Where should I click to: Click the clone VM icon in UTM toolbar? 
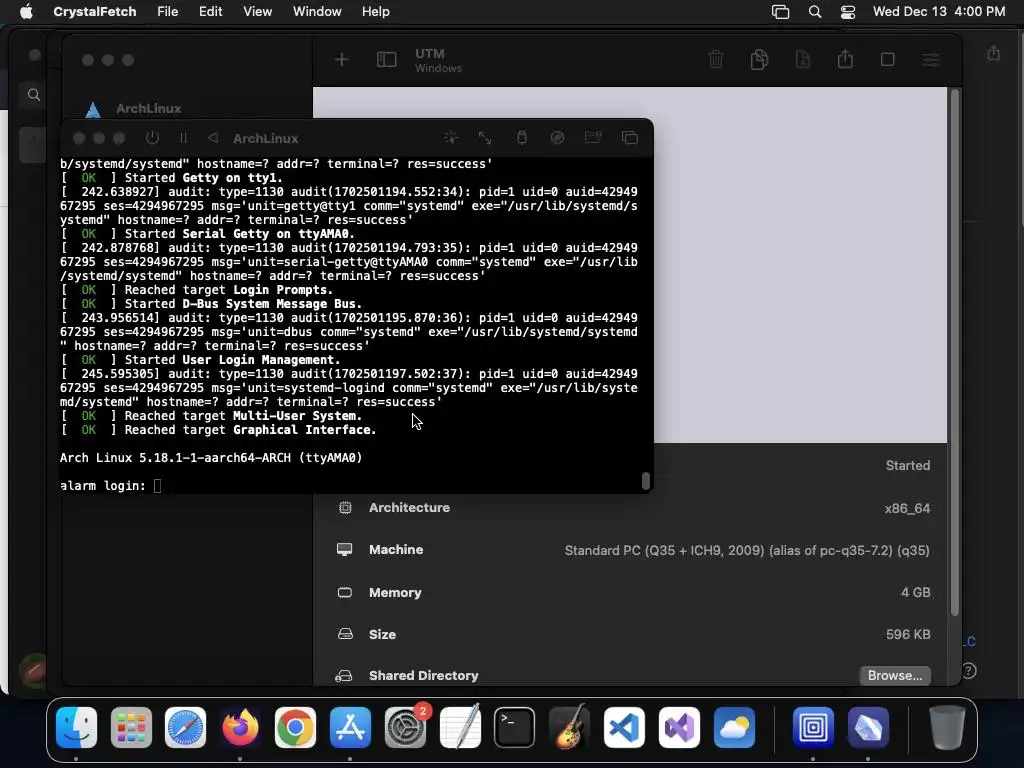pos(759,59)
